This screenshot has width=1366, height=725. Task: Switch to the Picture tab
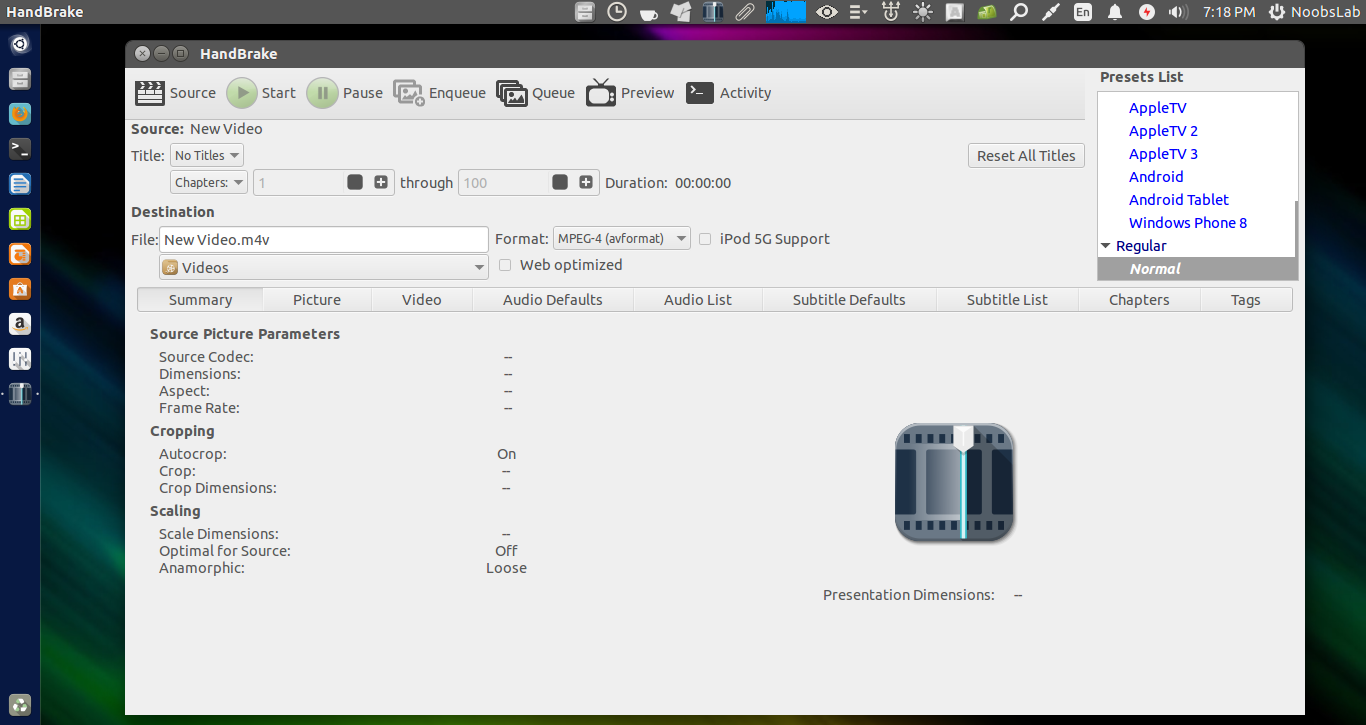point(317,299)
